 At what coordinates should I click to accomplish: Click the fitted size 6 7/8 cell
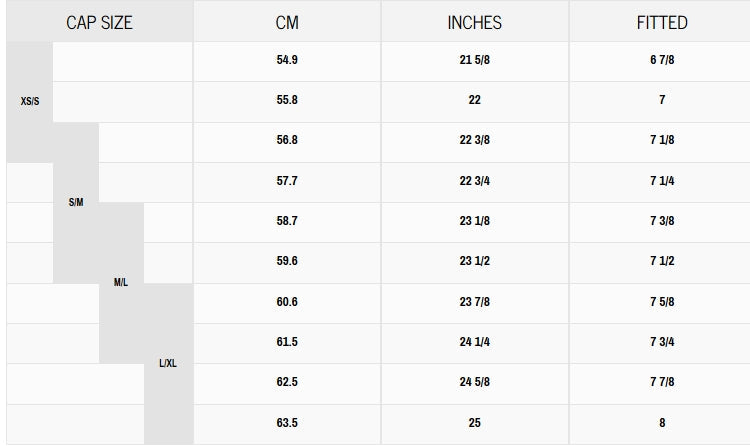pos(662,60)
